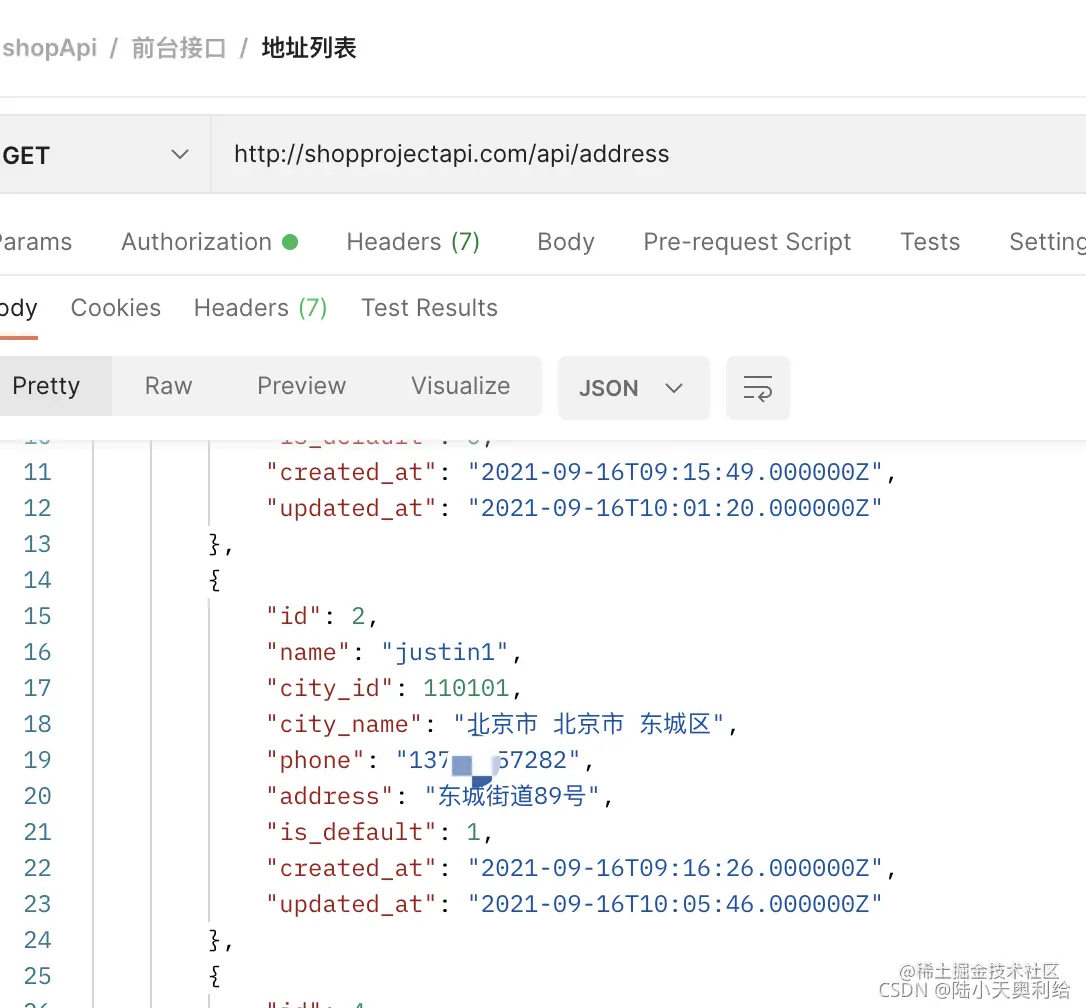1086x1008 pixels.
Task: Open the Test Results tab
Action: 429,308
